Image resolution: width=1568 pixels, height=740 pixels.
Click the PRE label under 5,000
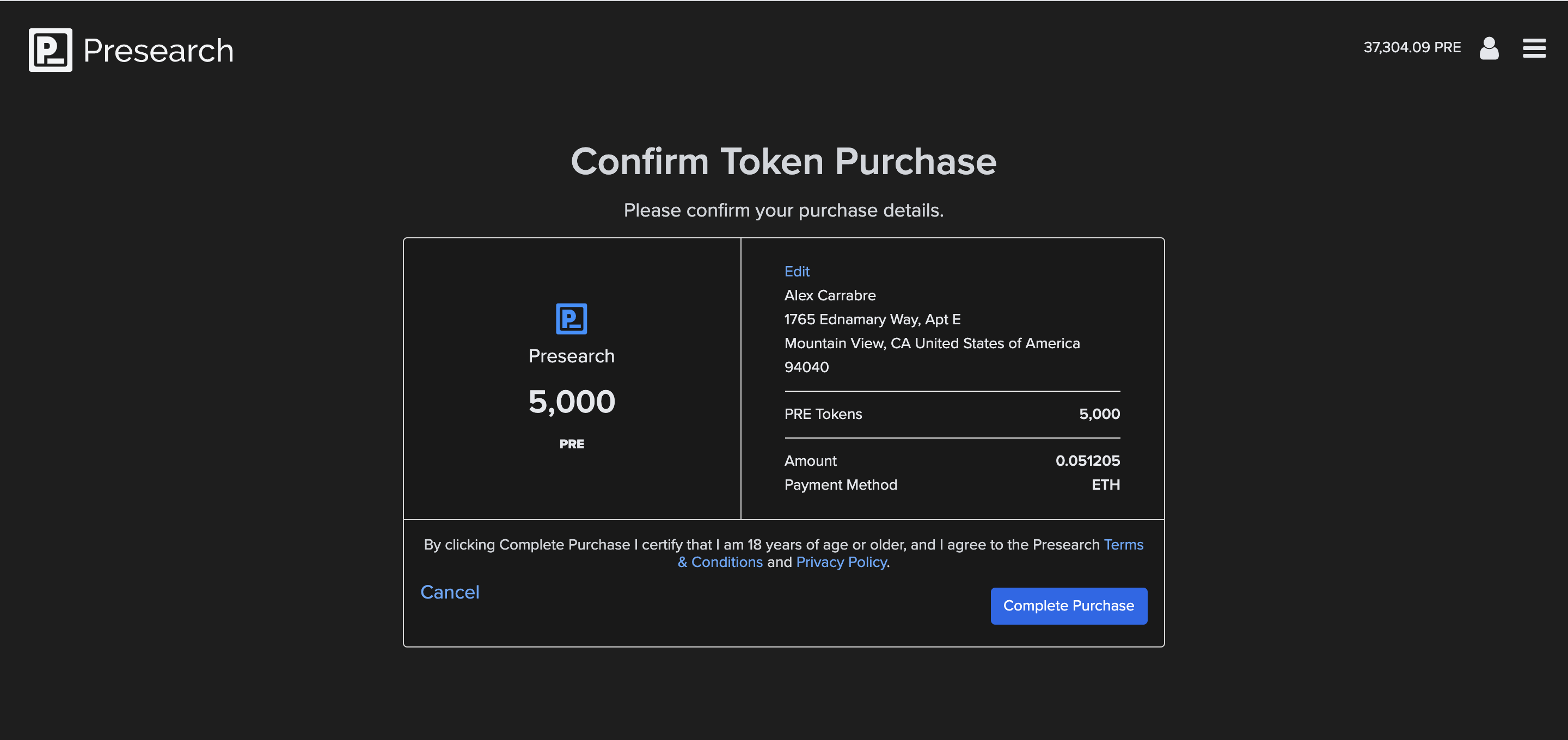pyautogui.click(x=571, y=444)
